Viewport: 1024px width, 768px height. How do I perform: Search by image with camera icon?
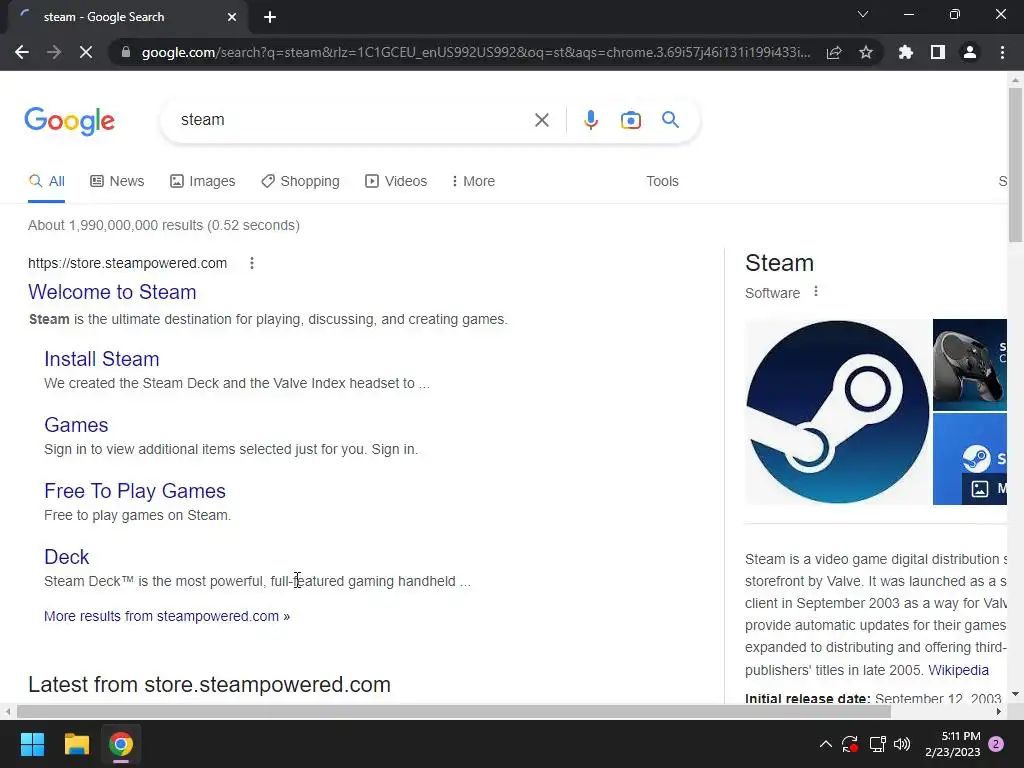click(630, 120)
